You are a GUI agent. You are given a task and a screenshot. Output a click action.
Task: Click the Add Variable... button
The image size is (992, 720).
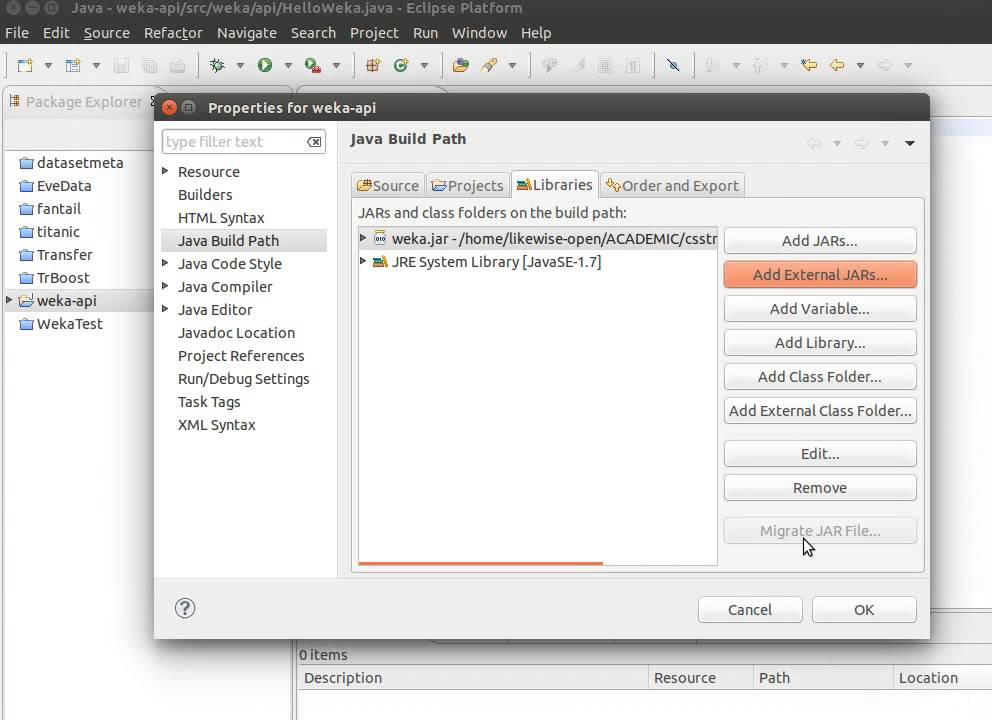pyautogui.click(x=820, y=309)
